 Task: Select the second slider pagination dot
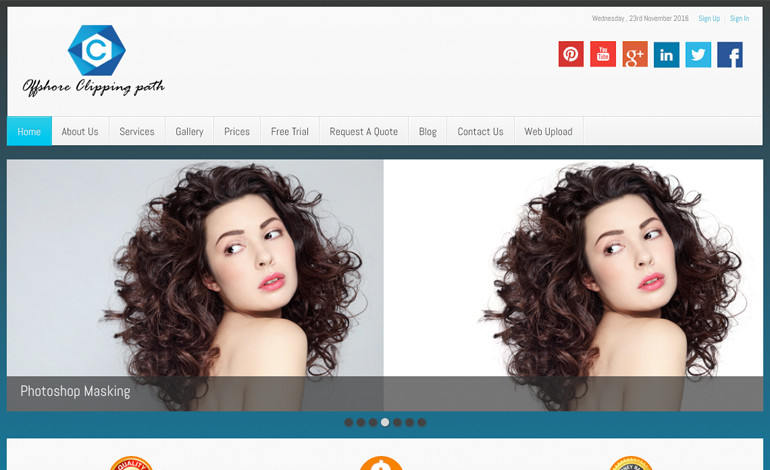point(361,422)
